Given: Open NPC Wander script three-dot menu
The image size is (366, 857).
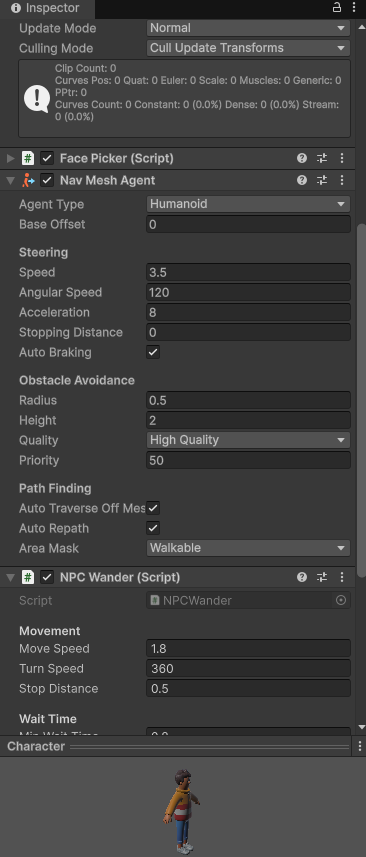Looking at the screenshot, I should tap(342, 577).
